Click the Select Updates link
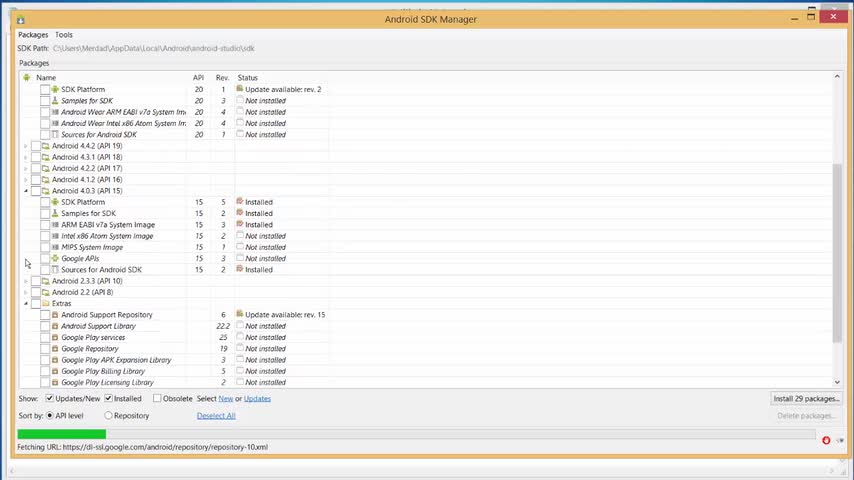 point(257,398)
